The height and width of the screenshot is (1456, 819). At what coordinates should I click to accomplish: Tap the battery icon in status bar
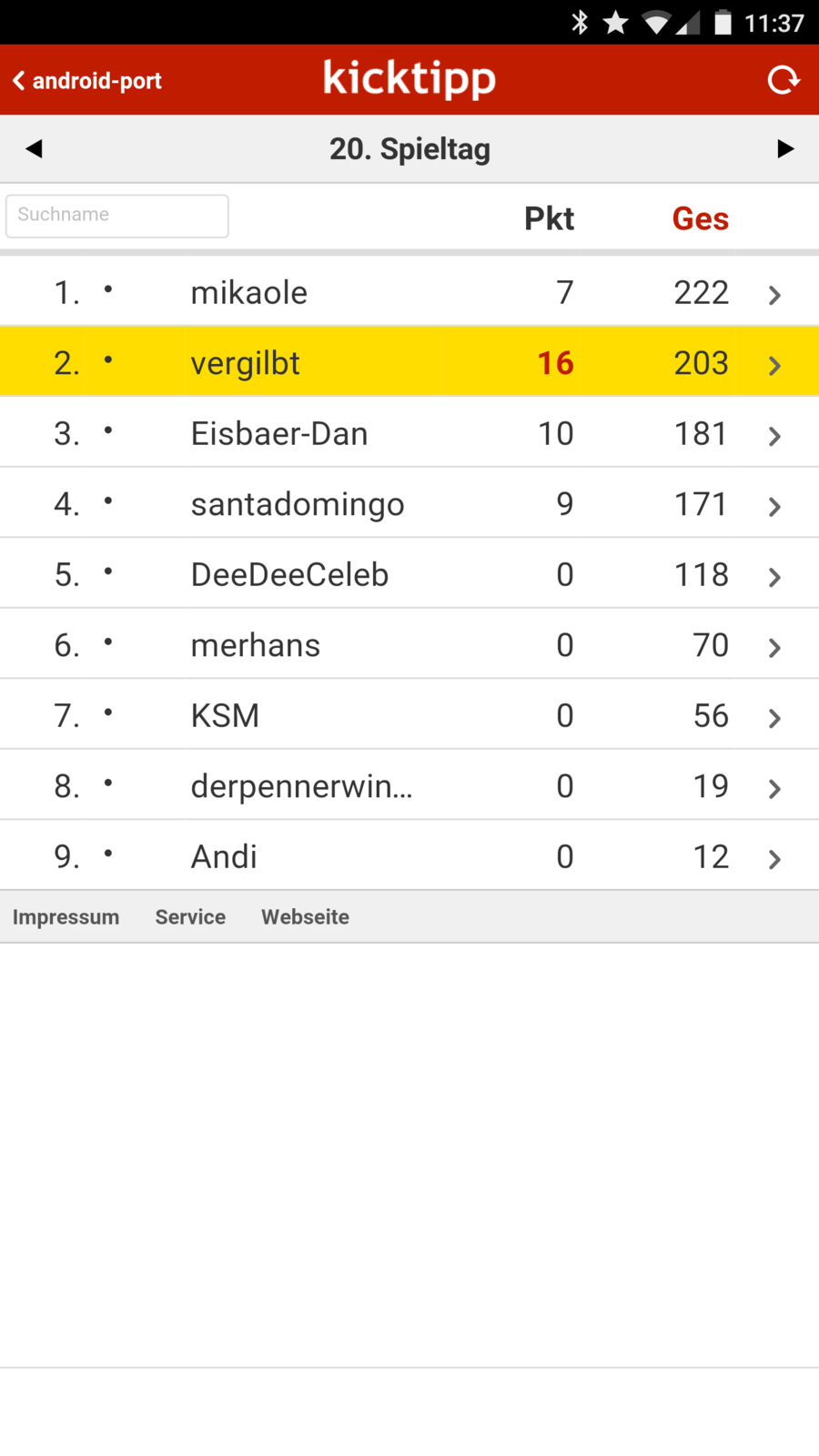pos(723,22)
